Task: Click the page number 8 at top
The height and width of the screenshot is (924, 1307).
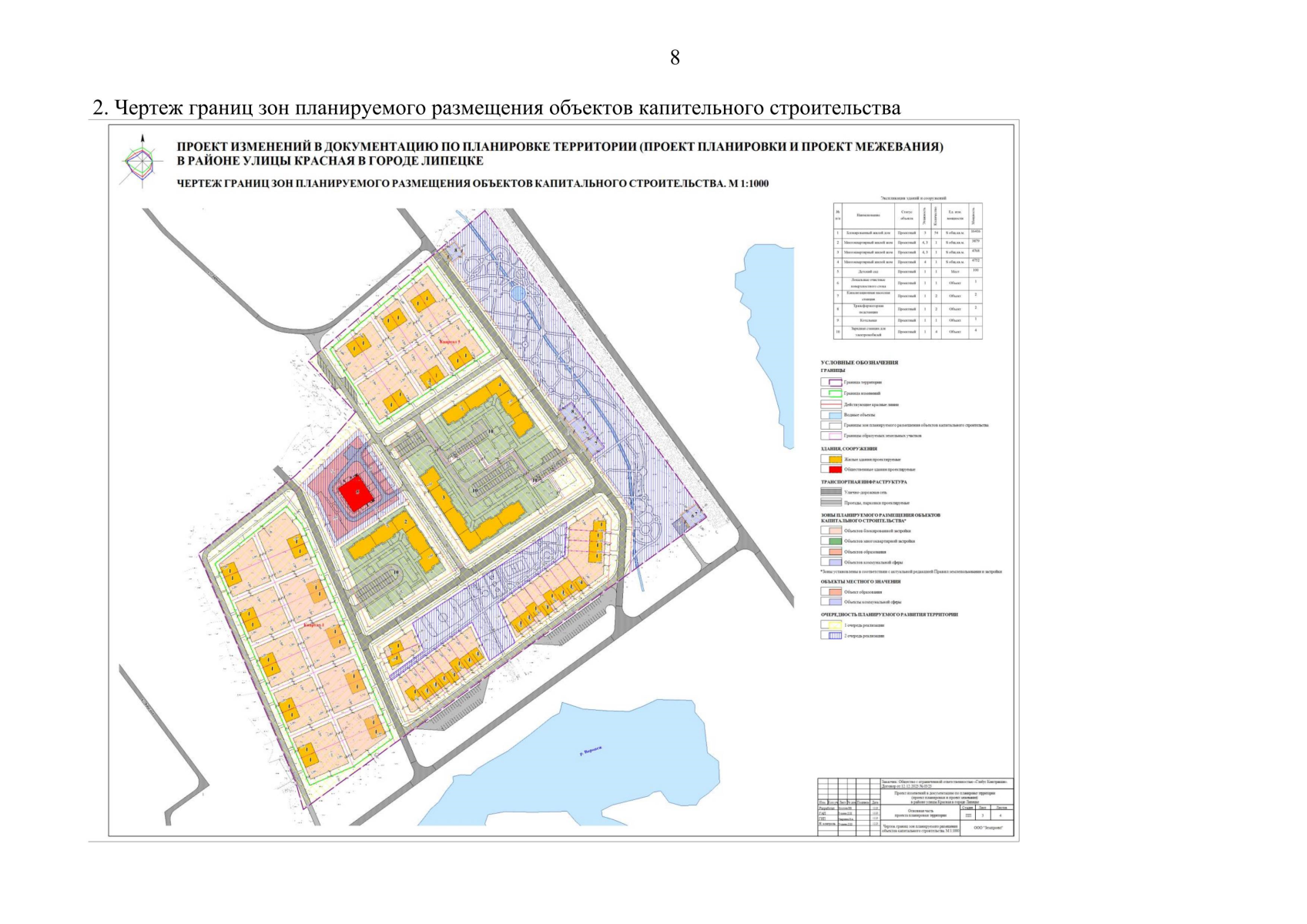Action: (x=675, y=58)
